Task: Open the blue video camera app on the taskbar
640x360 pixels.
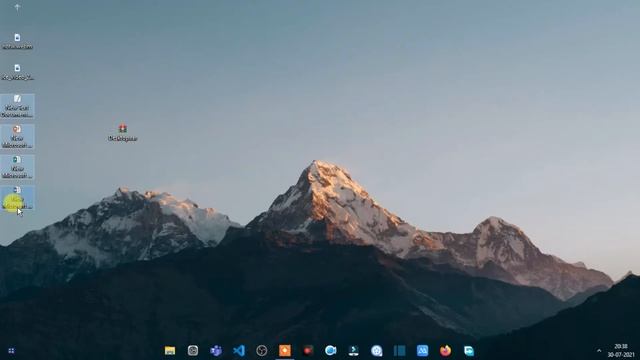Action: coord(331,350)
